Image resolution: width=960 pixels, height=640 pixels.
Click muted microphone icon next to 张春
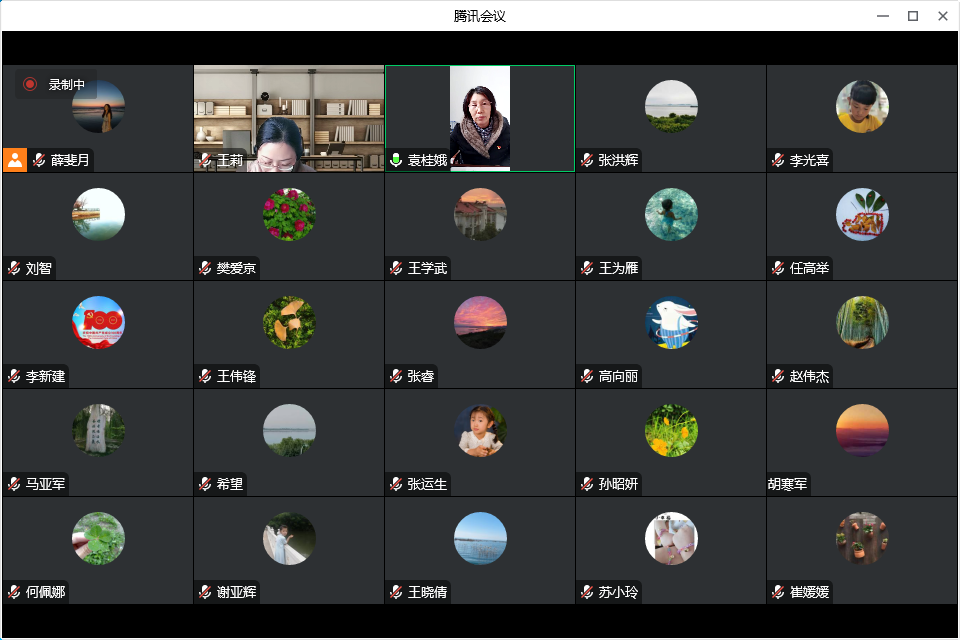pos(396,376)
